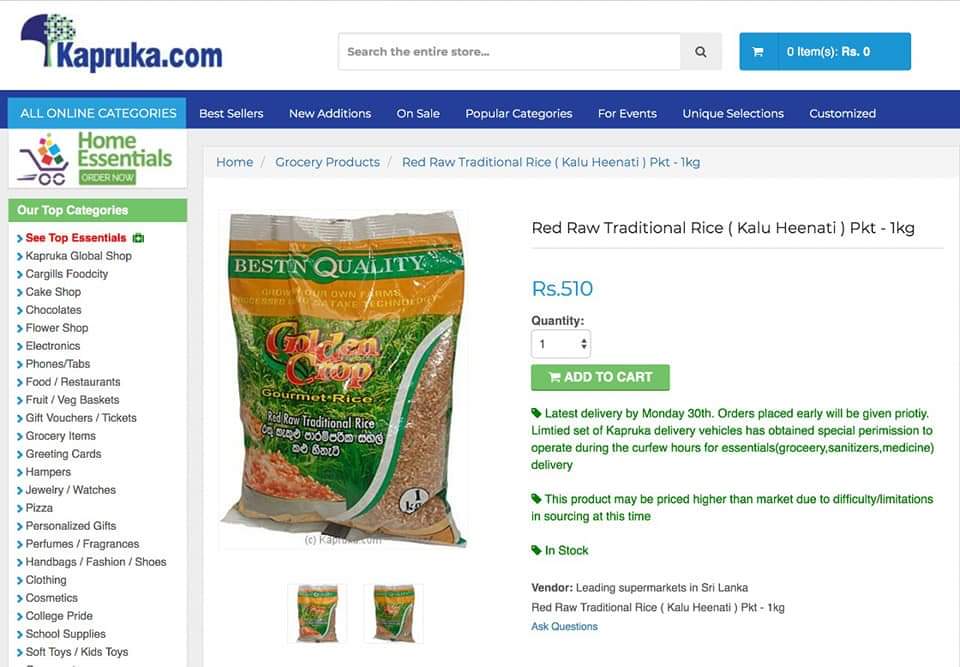Expand ALL ONLINE CATEGORIES menu
Image resolution: width=960 pixels, height=667 pixels.
(x=97, y=113)
